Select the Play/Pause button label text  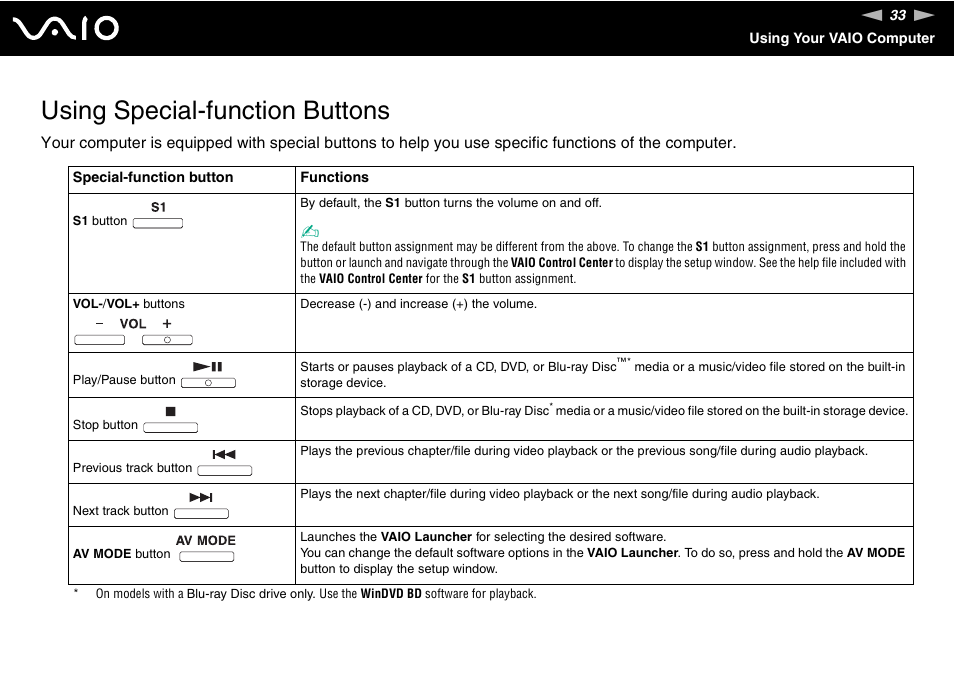(x=124, y=380)
